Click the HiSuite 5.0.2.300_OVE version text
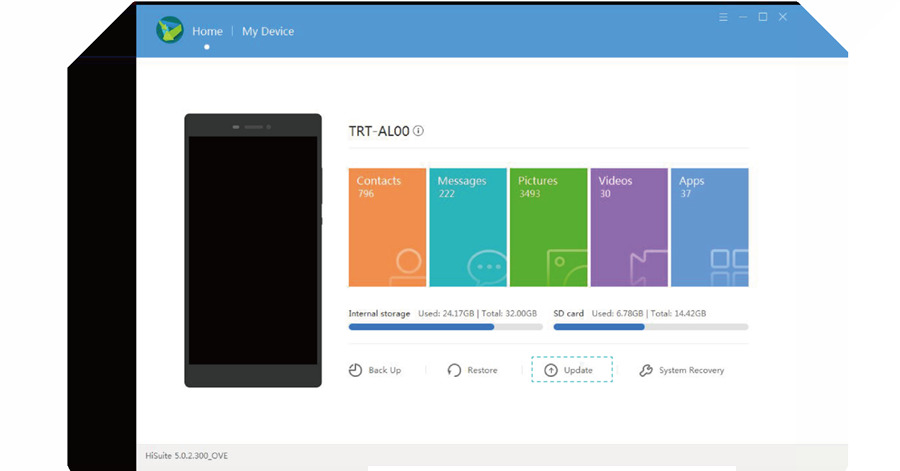Image resolution: width=900 pixels, height=471 pixels. tap(187, 456)
